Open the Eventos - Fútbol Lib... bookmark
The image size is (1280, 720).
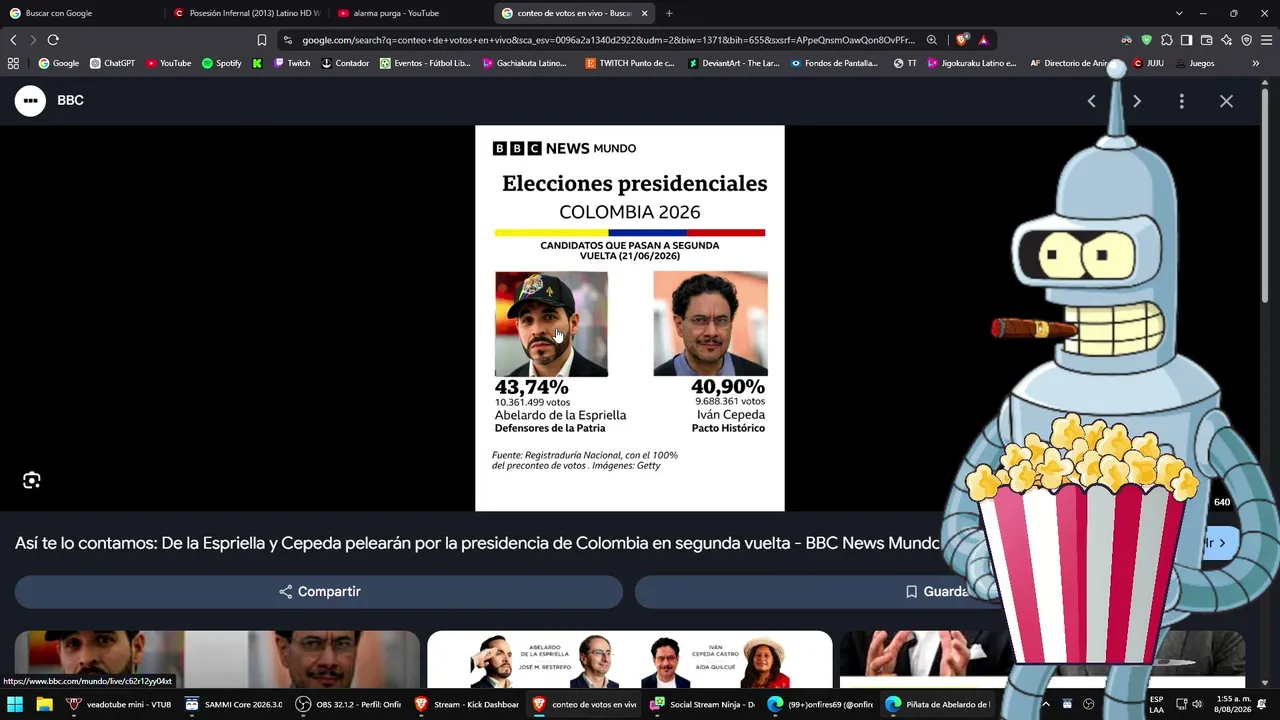point(425,63)
